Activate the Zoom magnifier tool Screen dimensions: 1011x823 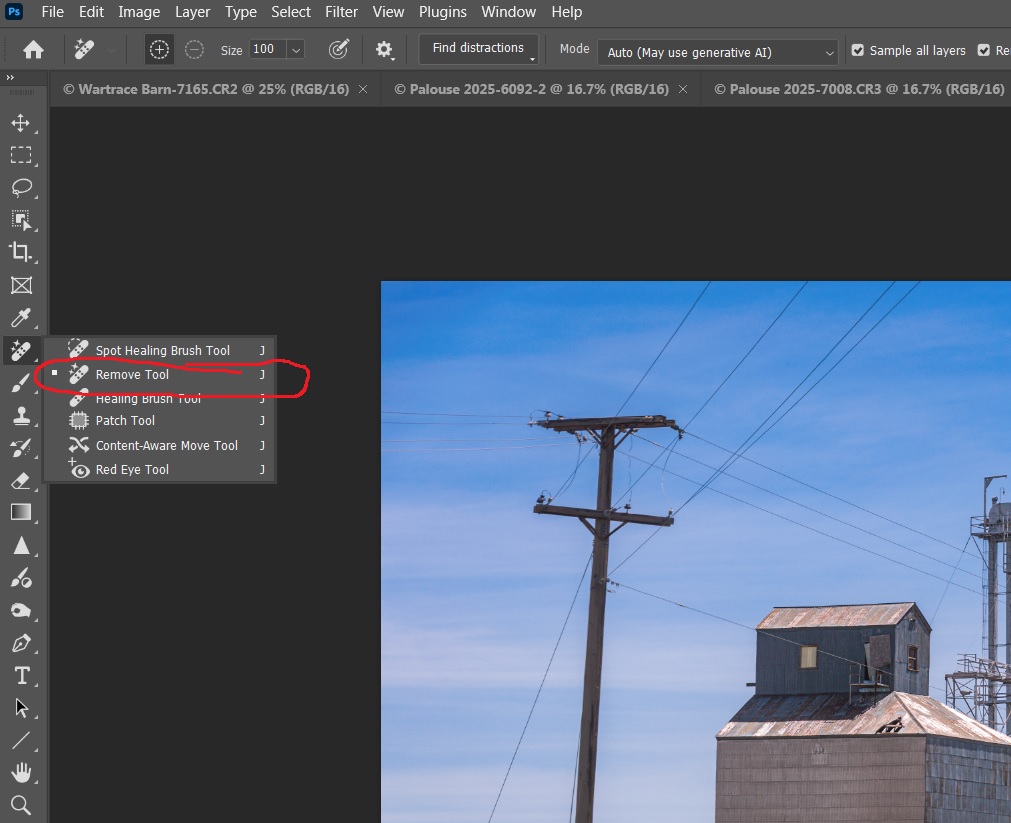pos(20,804)
